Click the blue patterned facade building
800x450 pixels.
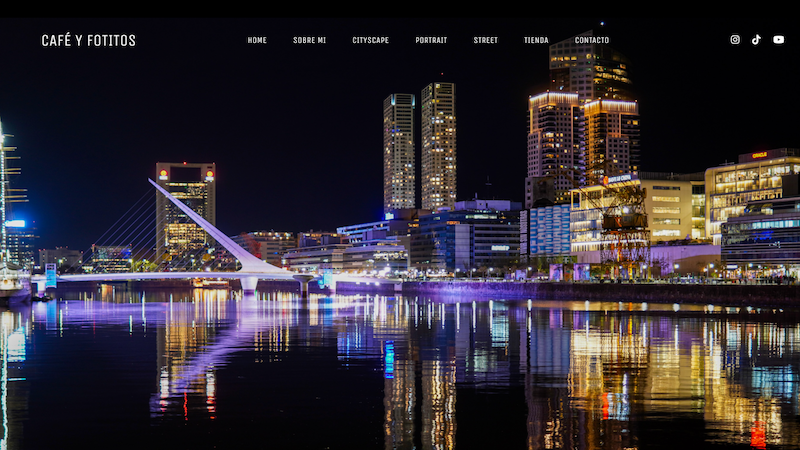tap(549, 230)
